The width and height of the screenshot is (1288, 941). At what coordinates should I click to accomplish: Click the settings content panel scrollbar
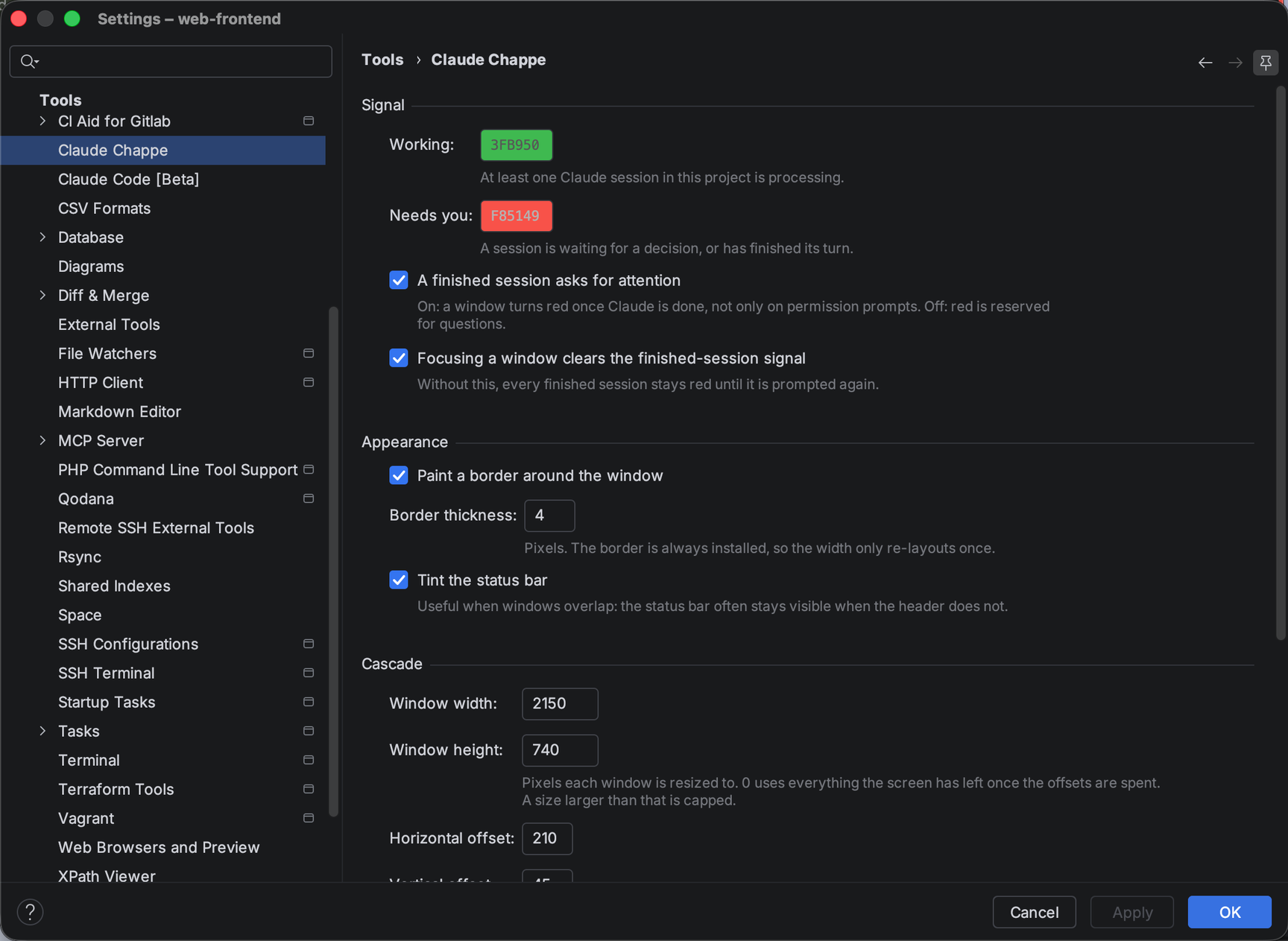pyautogui.click(x=1281, y=363)
